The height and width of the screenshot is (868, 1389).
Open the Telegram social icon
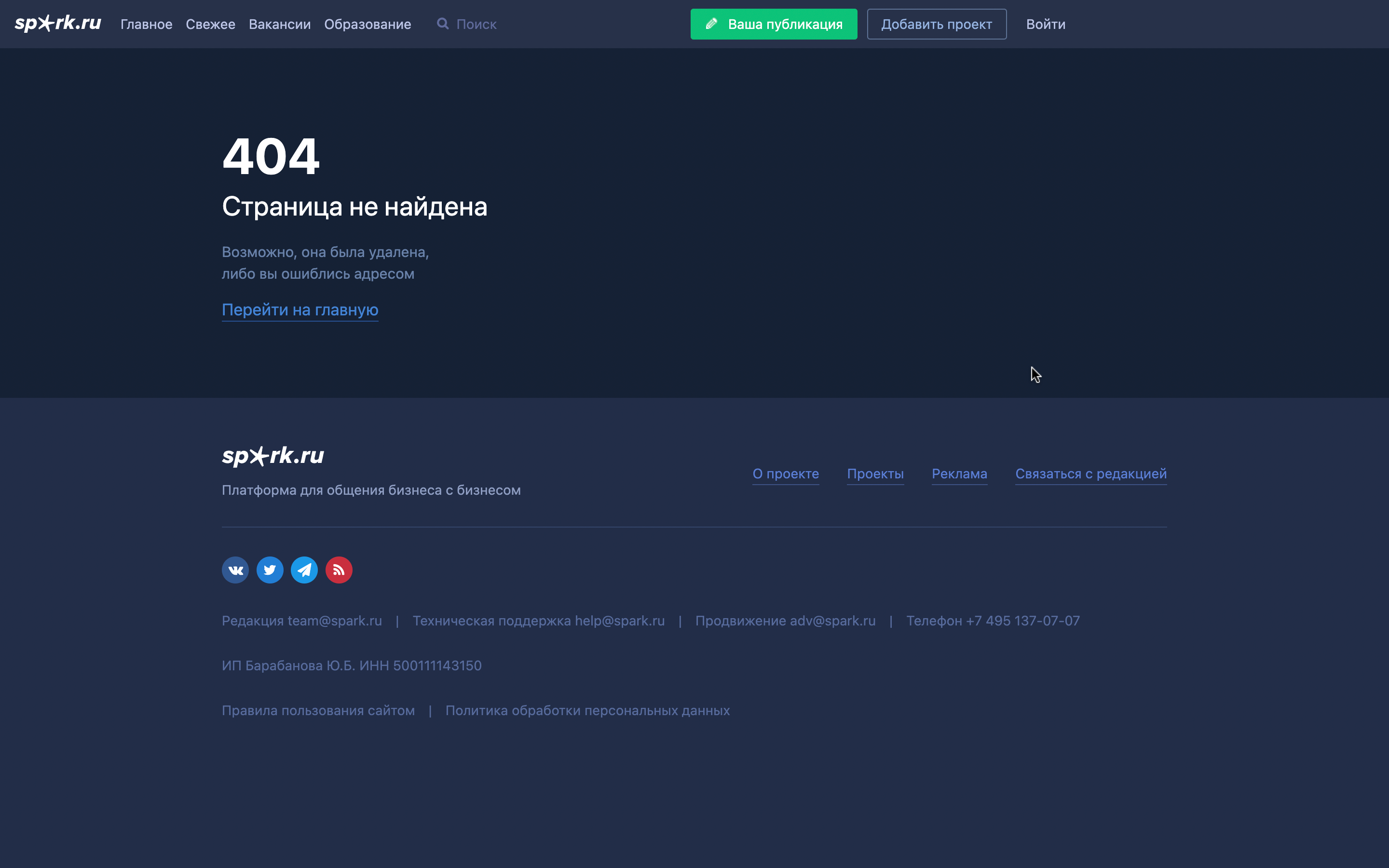click(x=304, y=570)
